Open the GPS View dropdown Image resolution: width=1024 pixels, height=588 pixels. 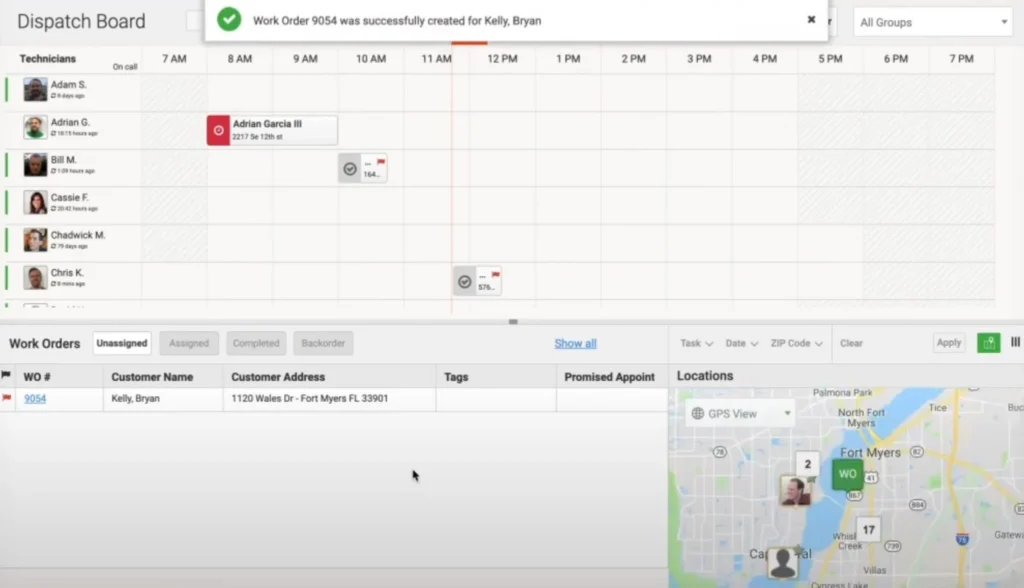740,414
